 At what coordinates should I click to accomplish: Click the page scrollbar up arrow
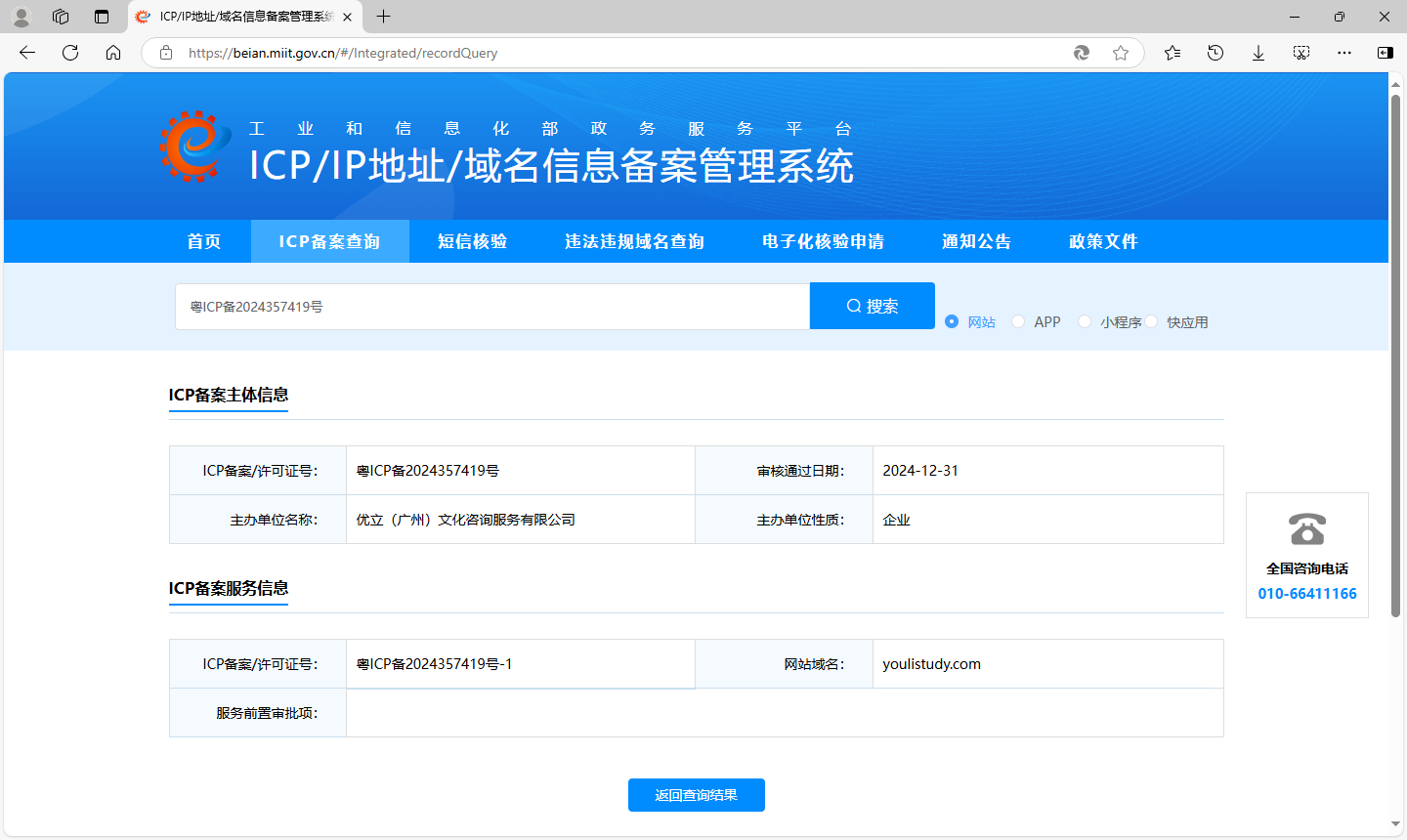[1396, 83]
